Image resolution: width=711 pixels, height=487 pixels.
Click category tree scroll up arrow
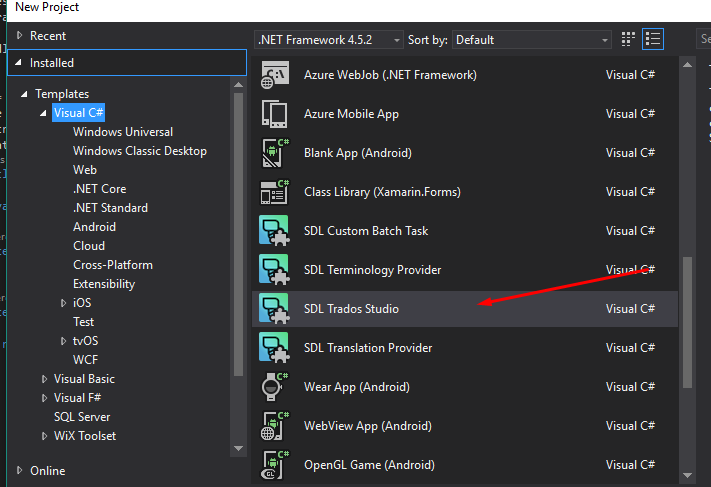(239, 85)
